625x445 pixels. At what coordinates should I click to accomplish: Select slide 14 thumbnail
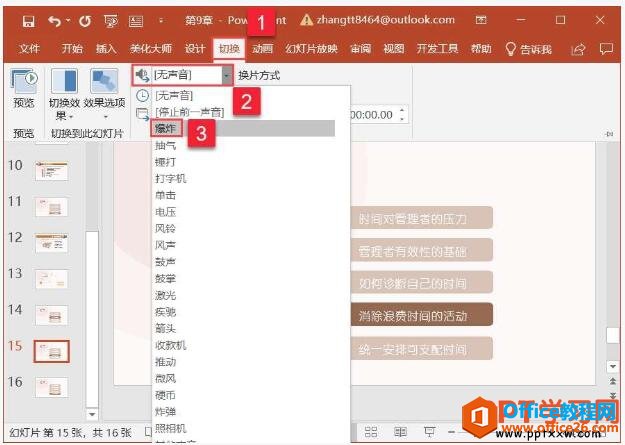pos(51,315)
